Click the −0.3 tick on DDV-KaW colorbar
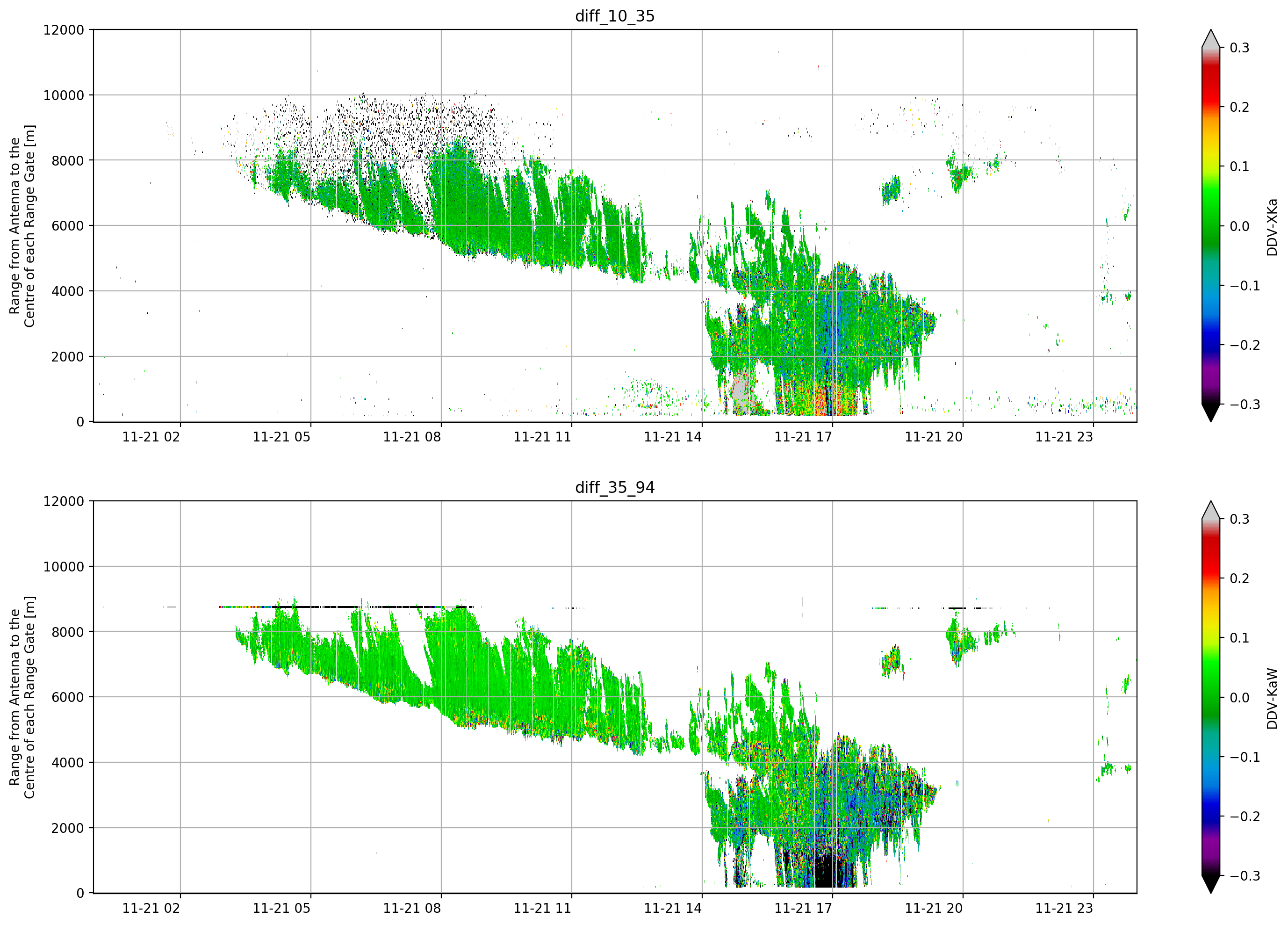 tap(1245, 876)
